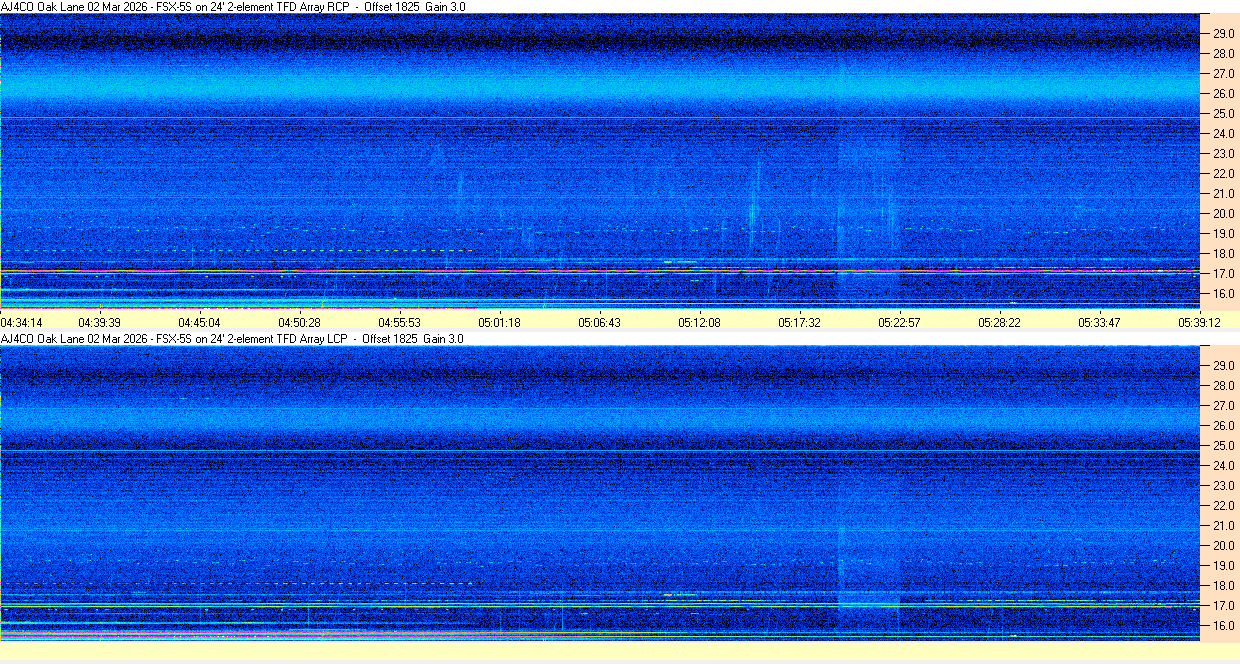Click the 05:33:47 time label

(1098, 322)
